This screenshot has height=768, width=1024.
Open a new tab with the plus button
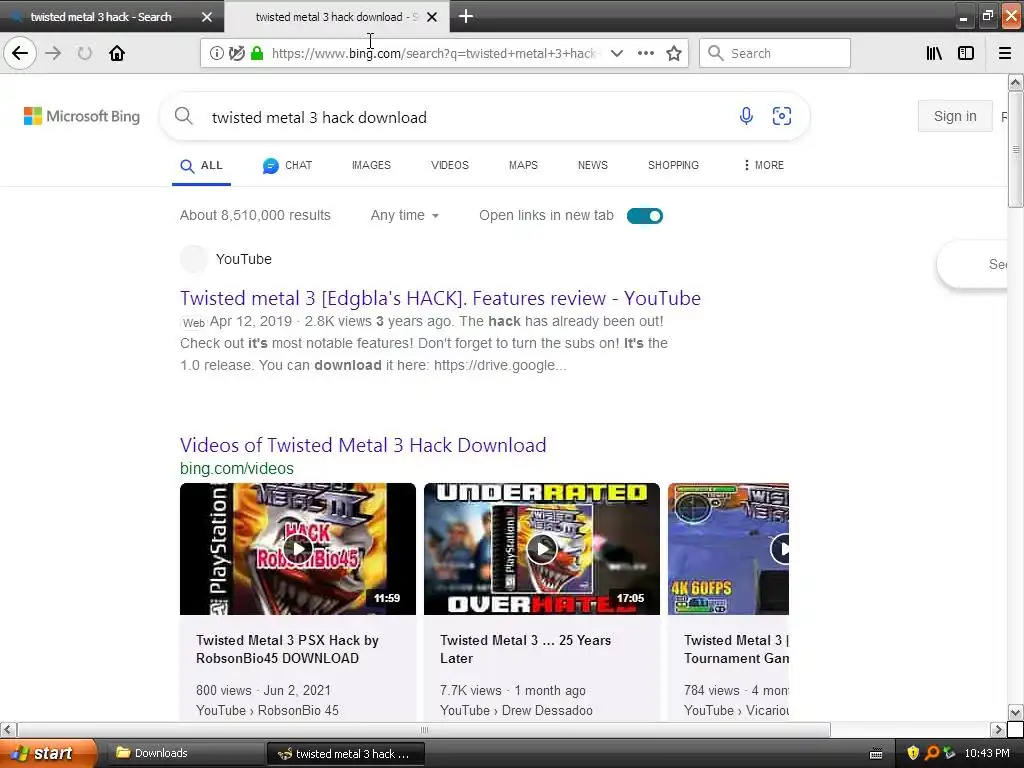click(466, 16)
